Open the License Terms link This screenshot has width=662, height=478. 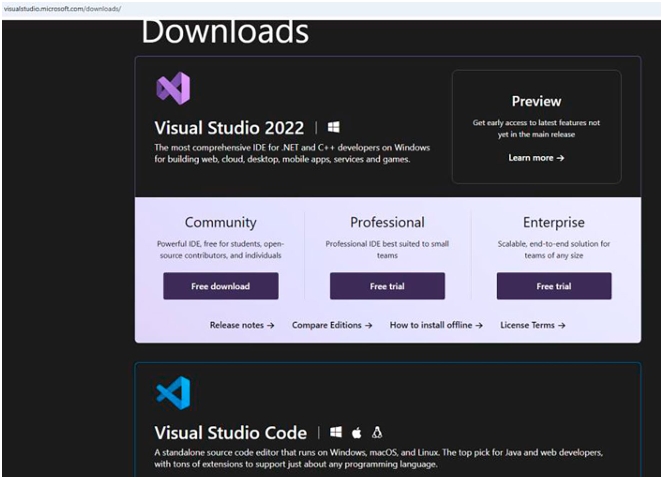tap(533, 325)
